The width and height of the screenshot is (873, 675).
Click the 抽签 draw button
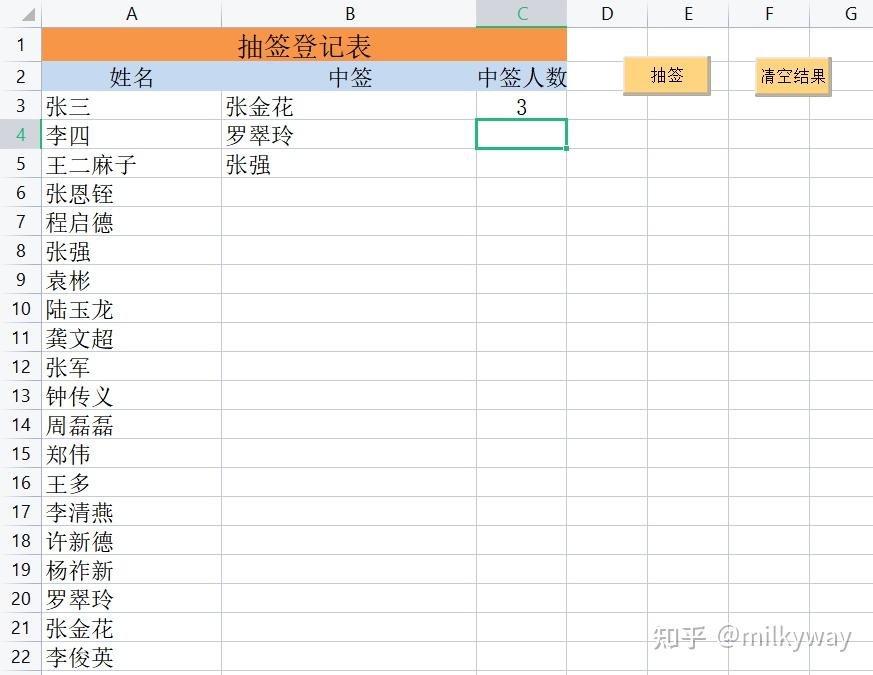tap(666, 75)
